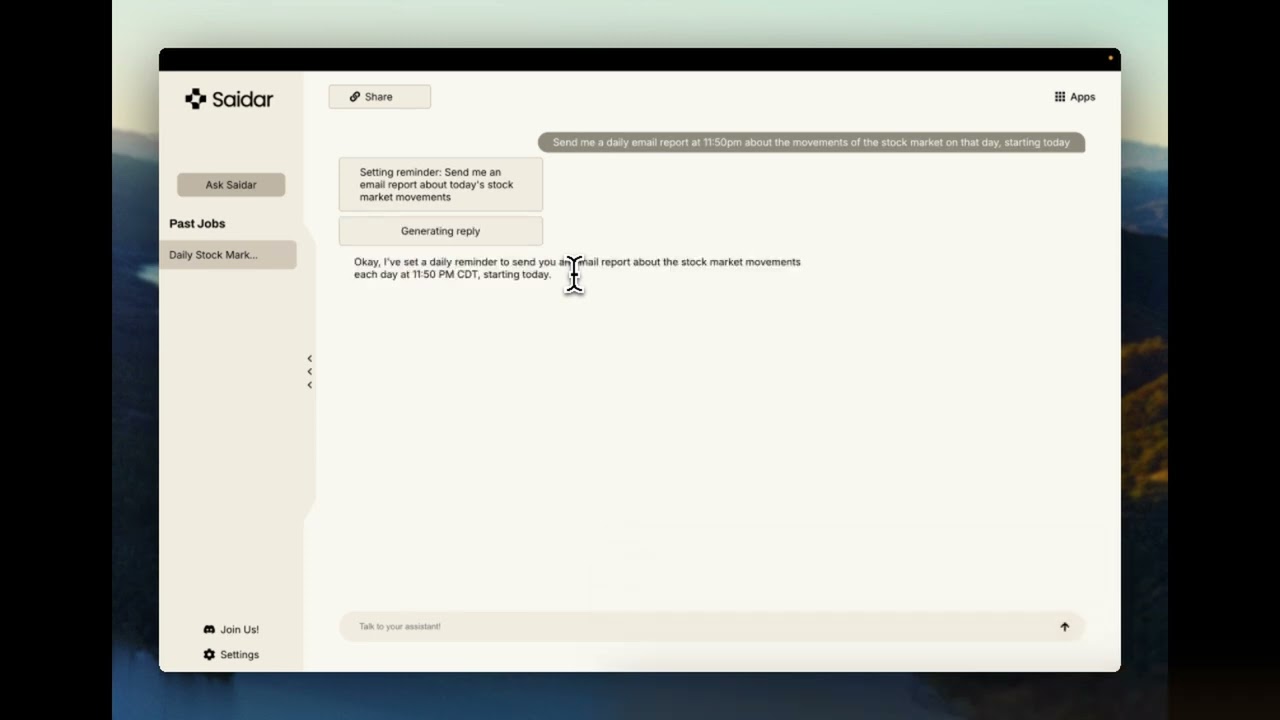Click the Past Jobs heading
This screenshot has width=1280, height=720.
(197, 224)
